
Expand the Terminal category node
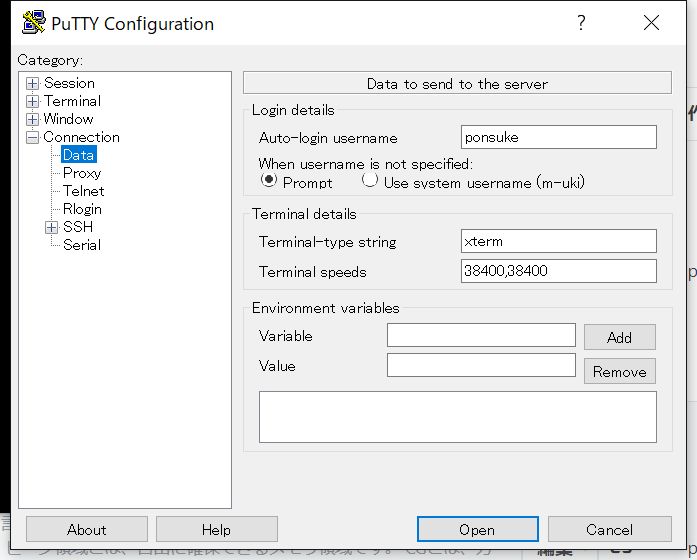click(x=32, y=101)
